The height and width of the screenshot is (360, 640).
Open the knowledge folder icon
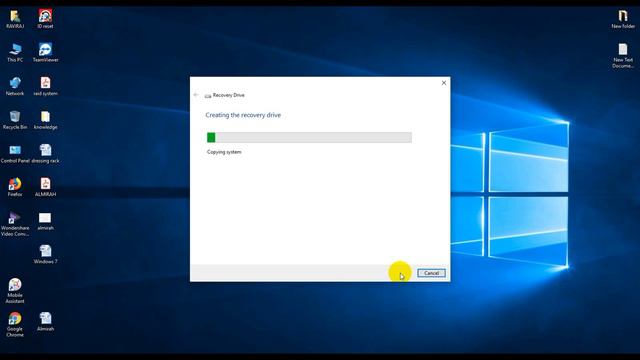pyautogui.click(x=45, y=120)
